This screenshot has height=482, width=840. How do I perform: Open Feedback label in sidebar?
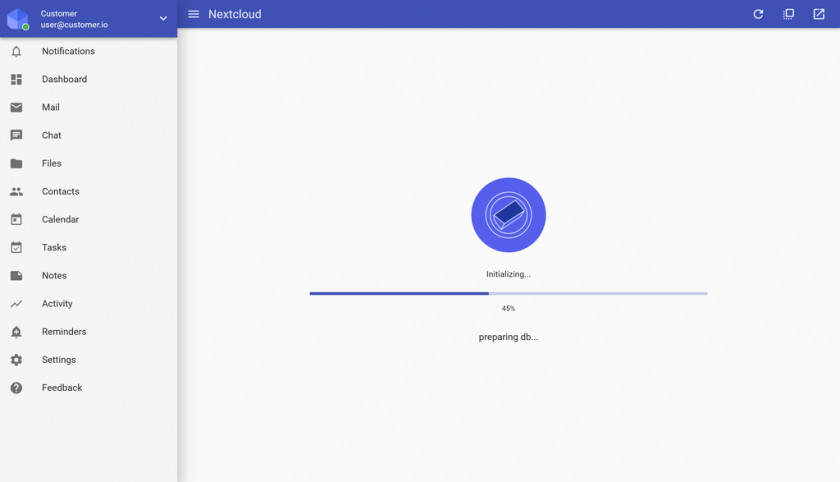tap(62, 388)
